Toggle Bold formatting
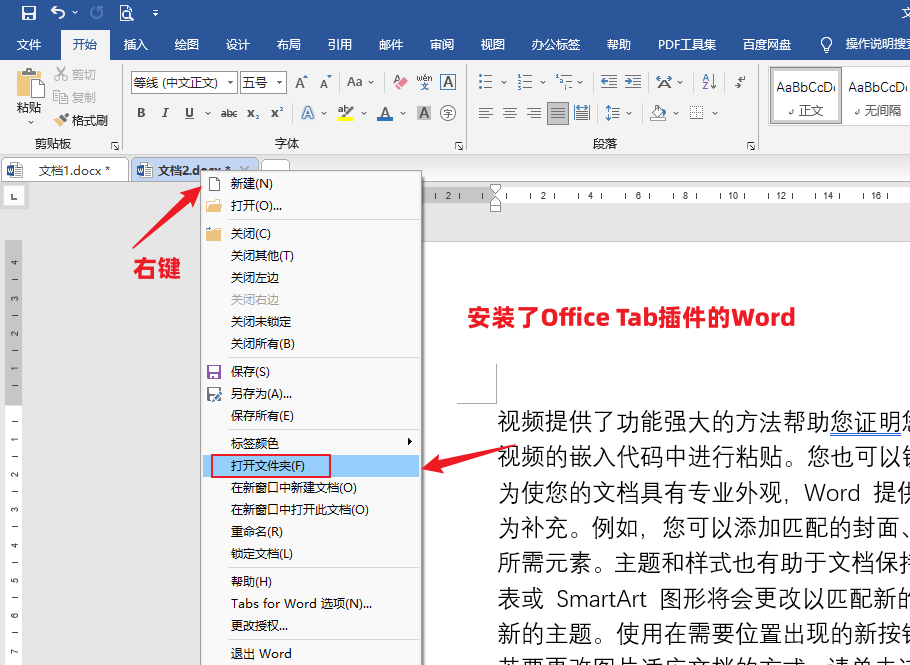The image size is (910, 665). pyautogui.click(x=141, y=113)
